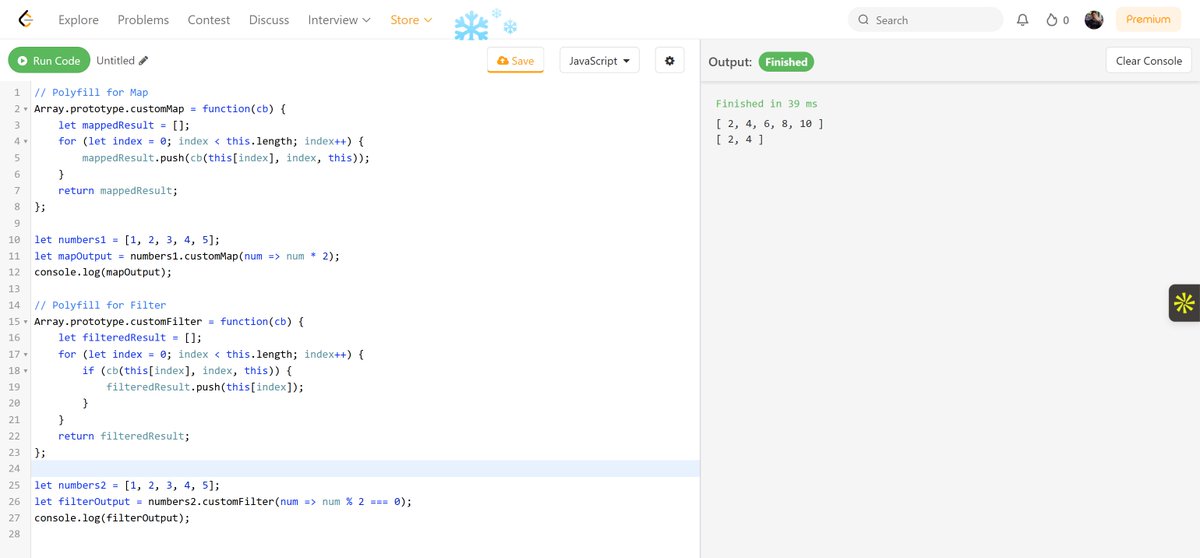Go to the Explore page
1200x558 pixels.
pos(78,20)
